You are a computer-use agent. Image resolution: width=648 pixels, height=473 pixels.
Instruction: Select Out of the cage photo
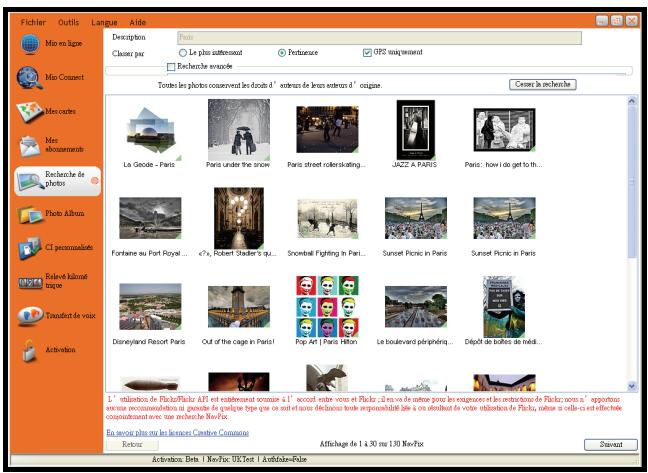(239, 307)
